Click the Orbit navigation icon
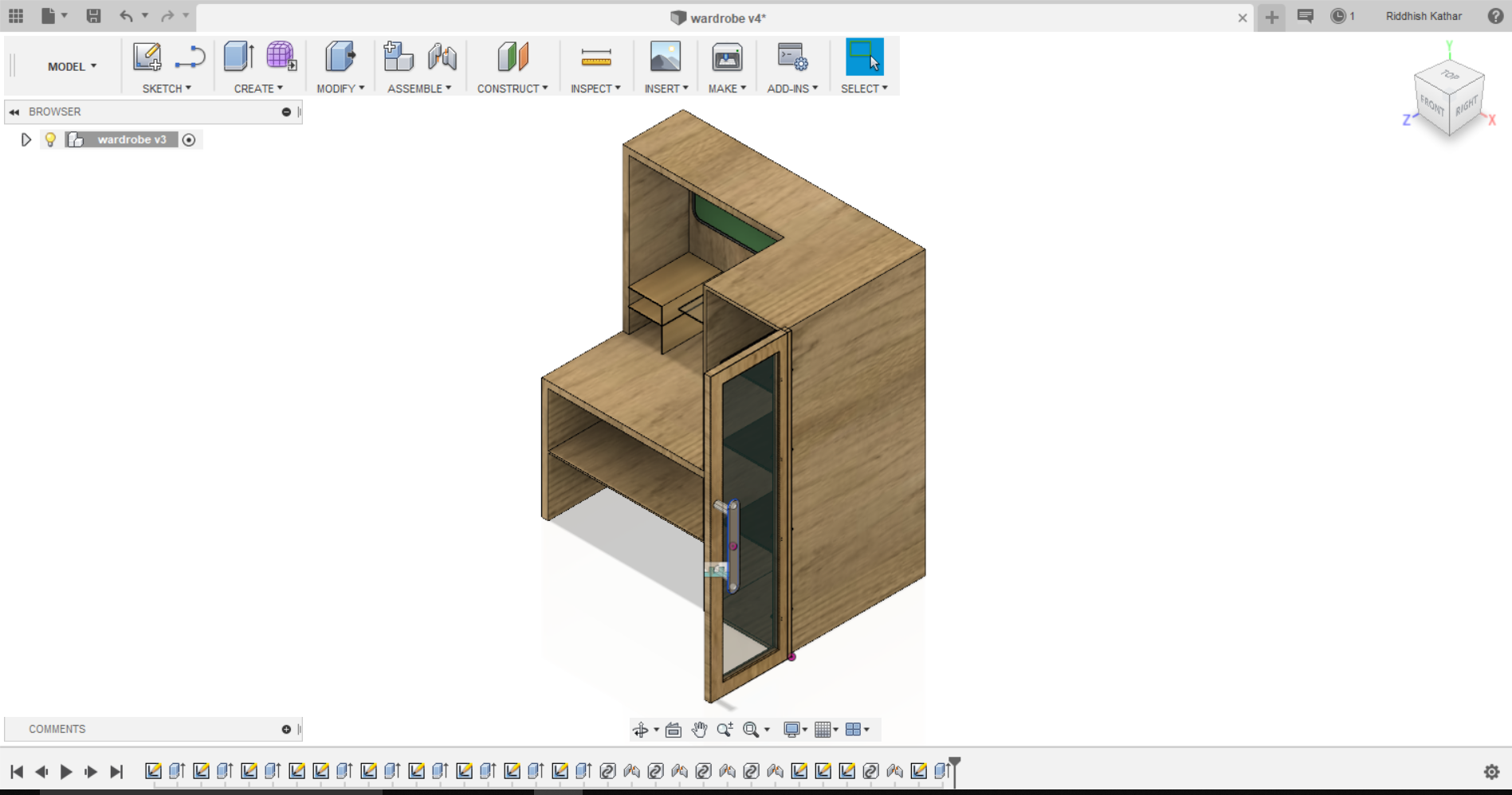 coord(641,730)
